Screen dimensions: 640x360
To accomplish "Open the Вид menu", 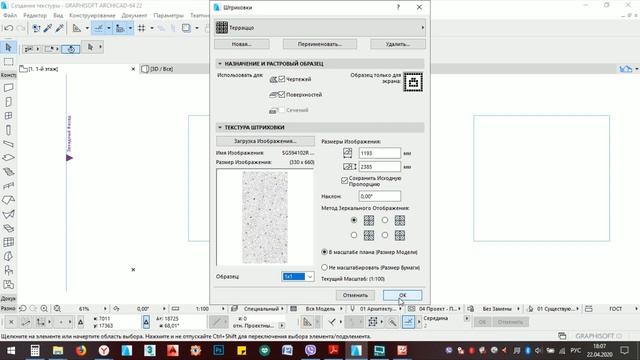I will [58, 16].
